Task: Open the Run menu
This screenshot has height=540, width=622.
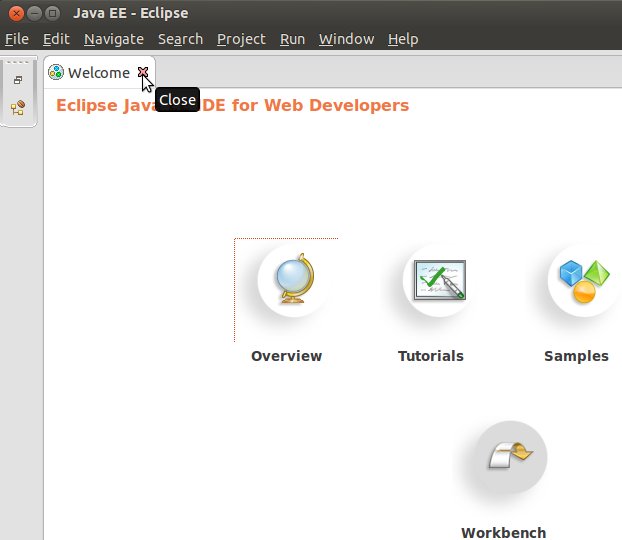Action: click(292, 39)
